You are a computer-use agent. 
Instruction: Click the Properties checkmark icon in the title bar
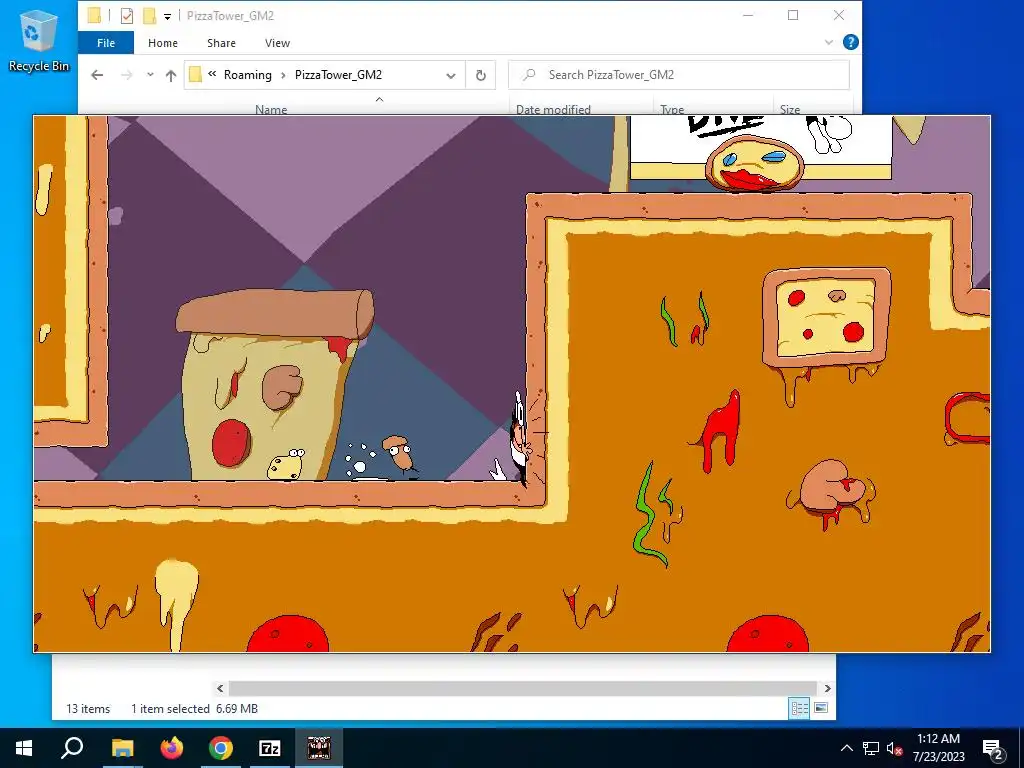(127, 16)
